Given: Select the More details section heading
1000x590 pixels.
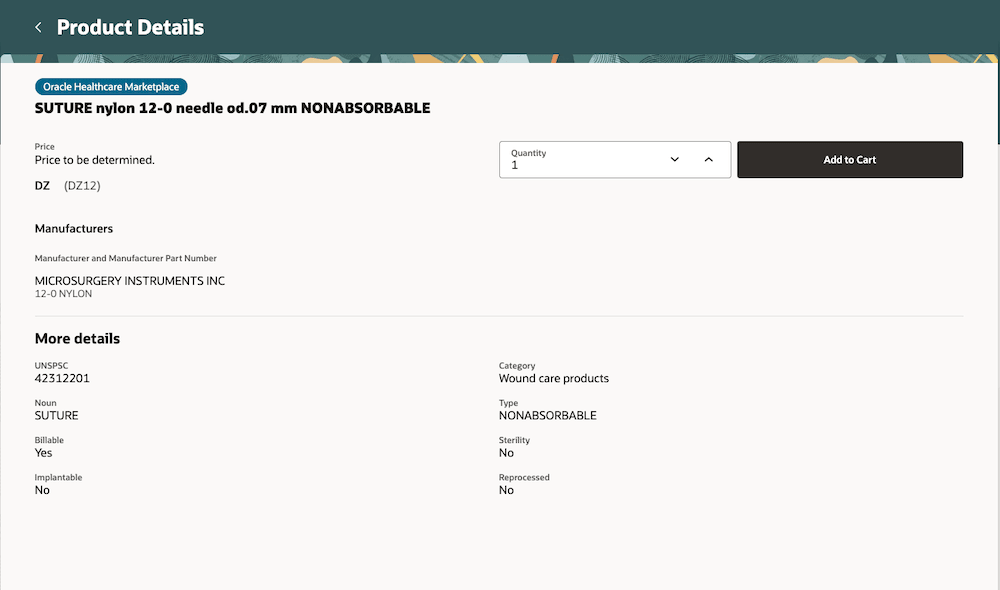Looking at the screenshot, I should click(77, 338).
